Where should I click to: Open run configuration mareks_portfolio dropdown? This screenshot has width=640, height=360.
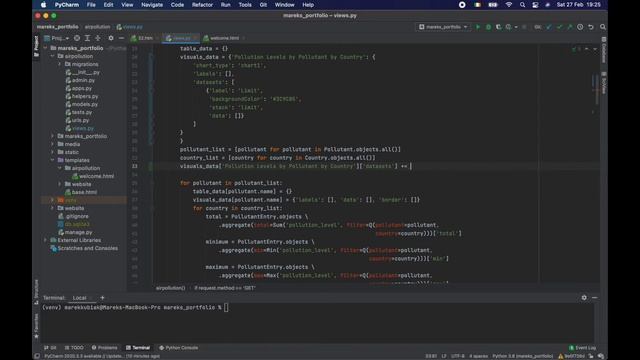tap(443, 27)
